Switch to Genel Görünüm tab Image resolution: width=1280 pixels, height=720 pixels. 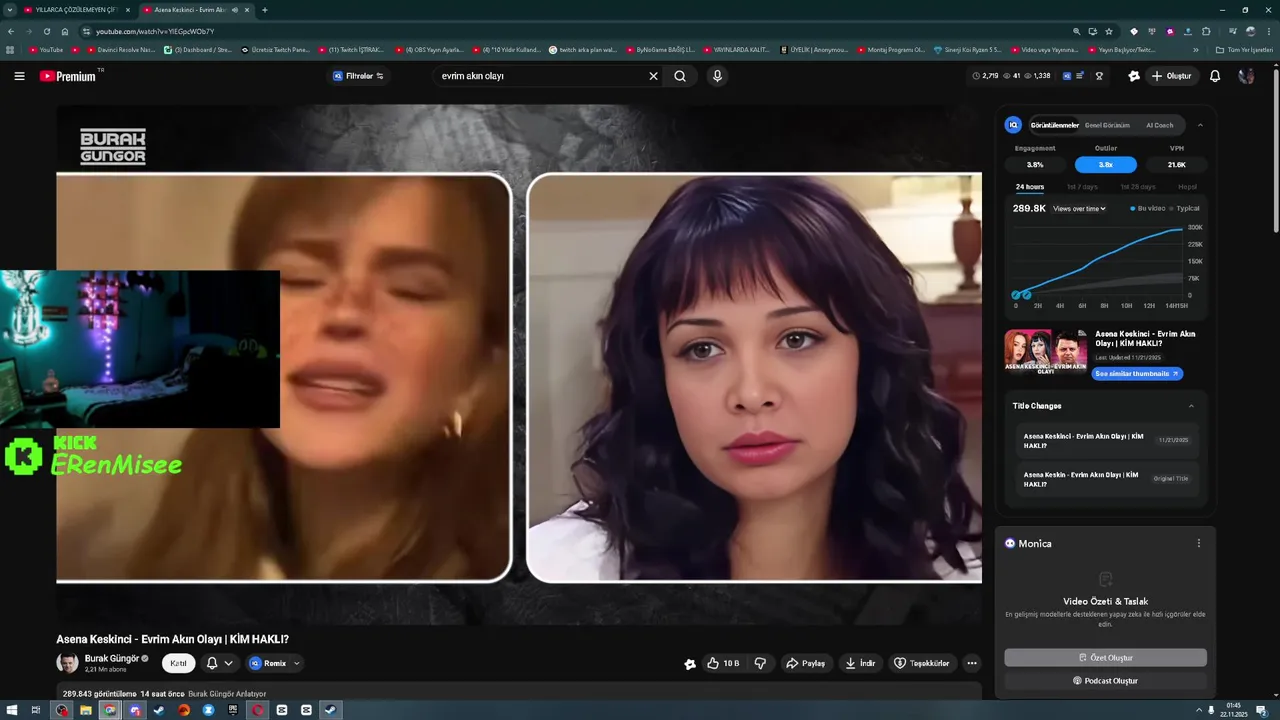[x=1107, y=125]
